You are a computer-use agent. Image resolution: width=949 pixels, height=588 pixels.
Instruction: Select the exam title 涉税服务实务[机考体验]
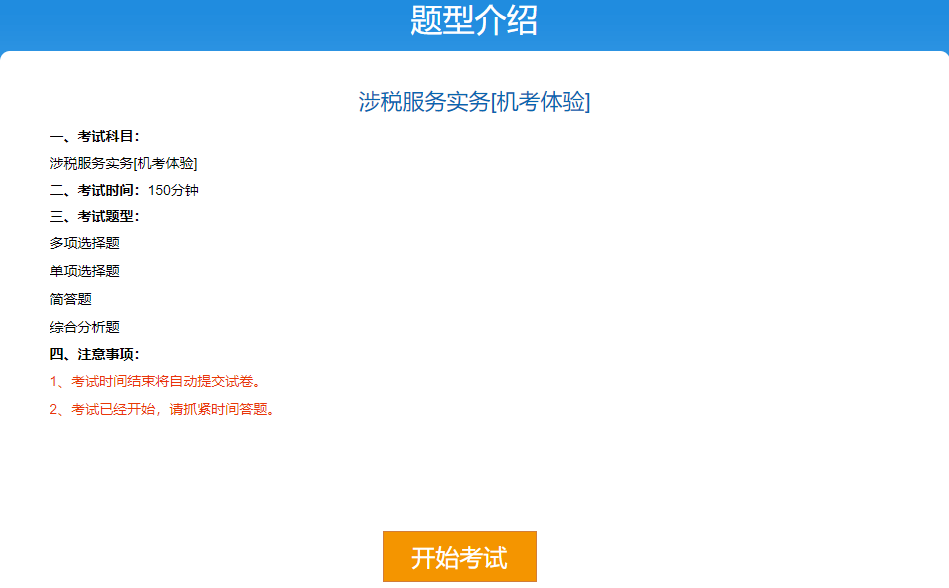pos(474,100)
